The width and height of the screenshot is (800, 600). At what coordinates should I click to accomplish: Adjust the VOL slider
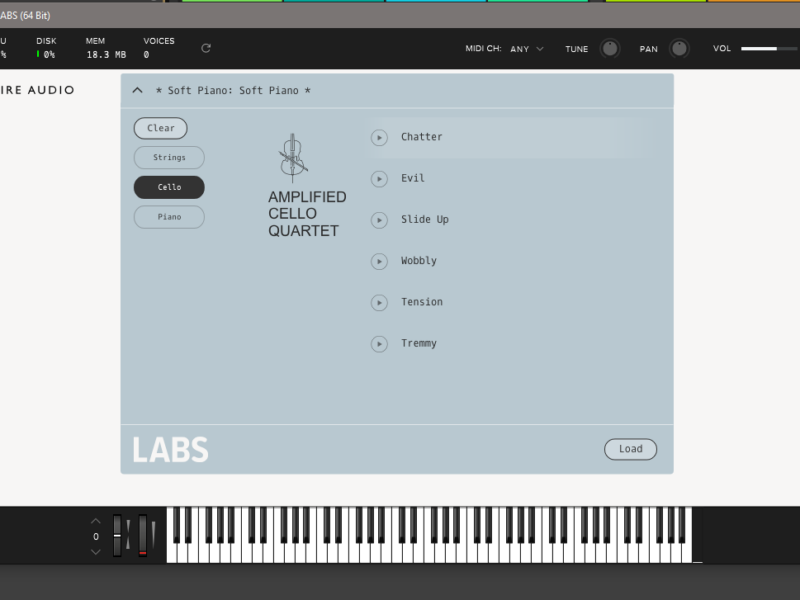coord(769,48)
